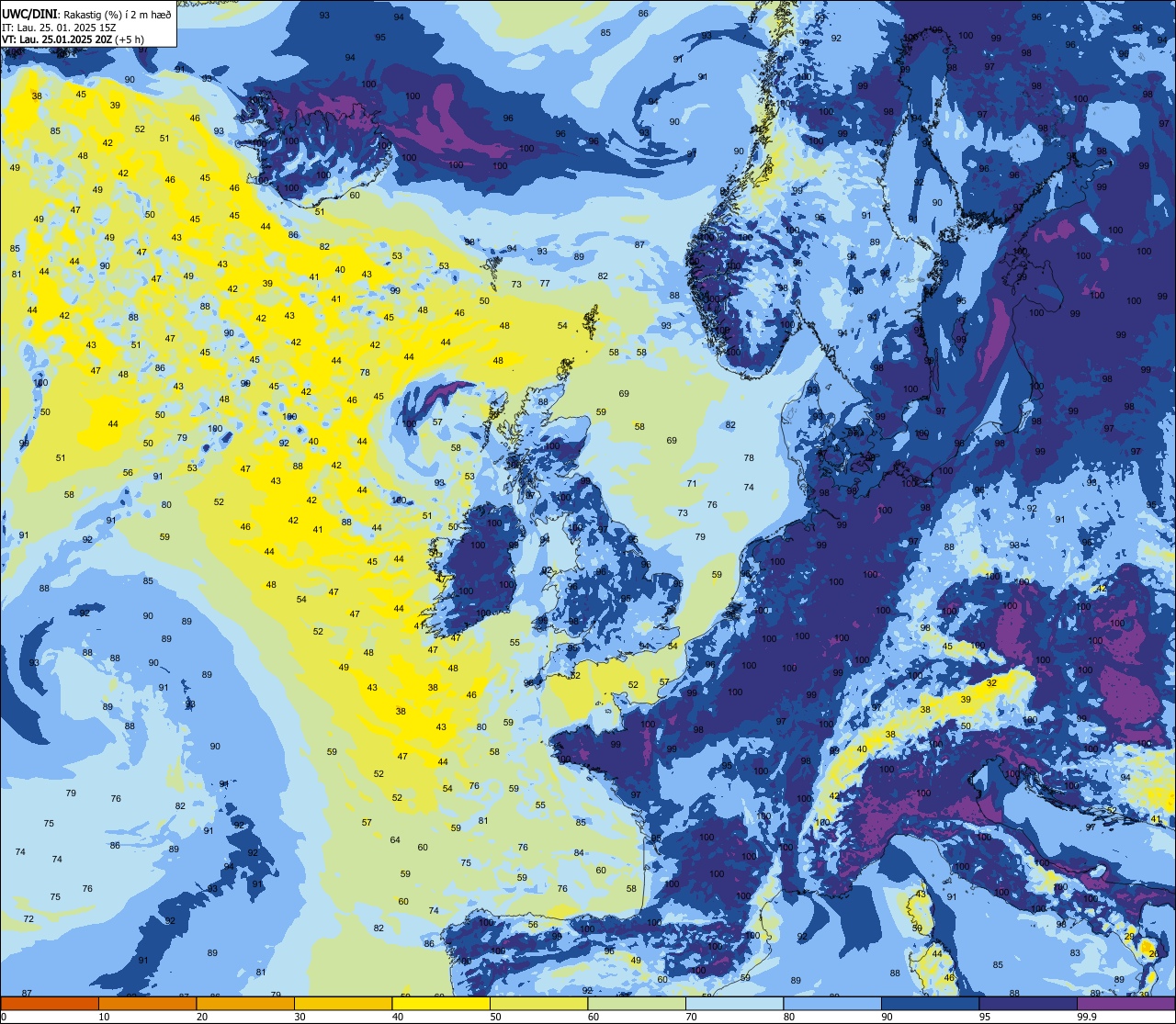1176x1024 pixels.
Task: Click the legend scale label 99.9
Action: [x=1088, y=1017]
